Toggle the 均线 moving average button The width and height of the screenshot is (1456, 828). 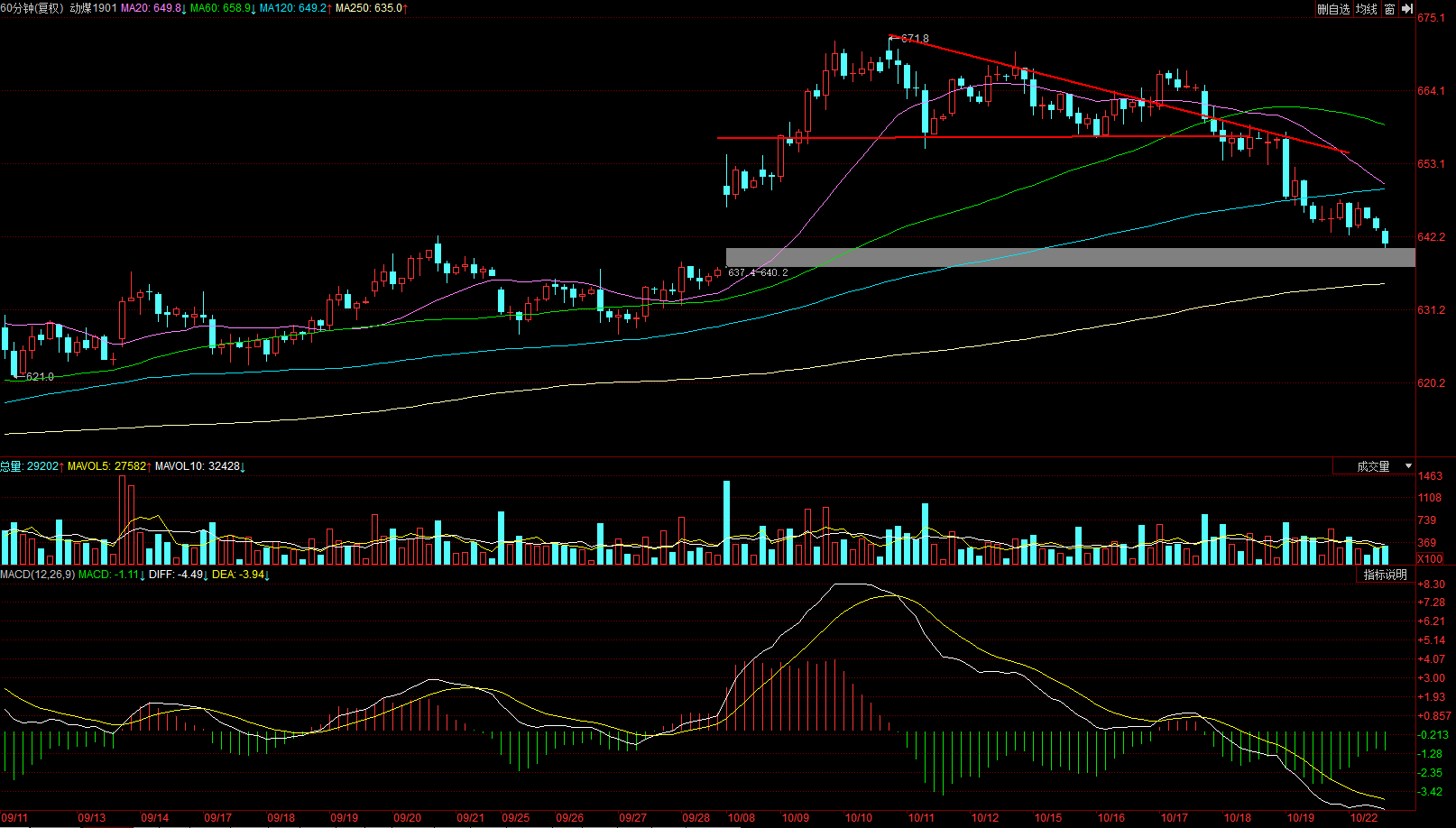pyautogui.click(x=1367, y=9)
